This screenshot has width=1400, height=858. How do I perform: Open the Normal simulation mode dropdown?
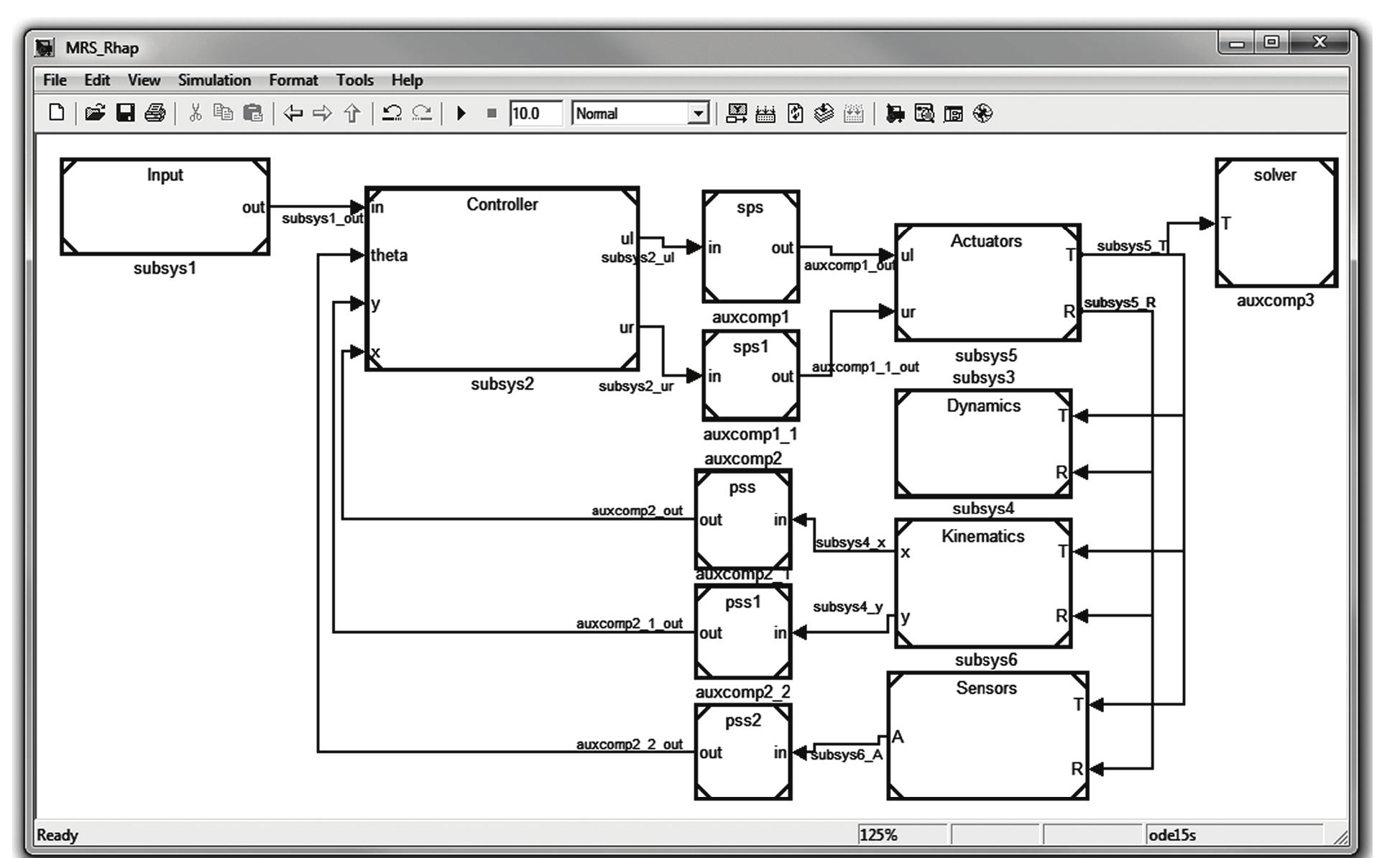pos(640,114)
